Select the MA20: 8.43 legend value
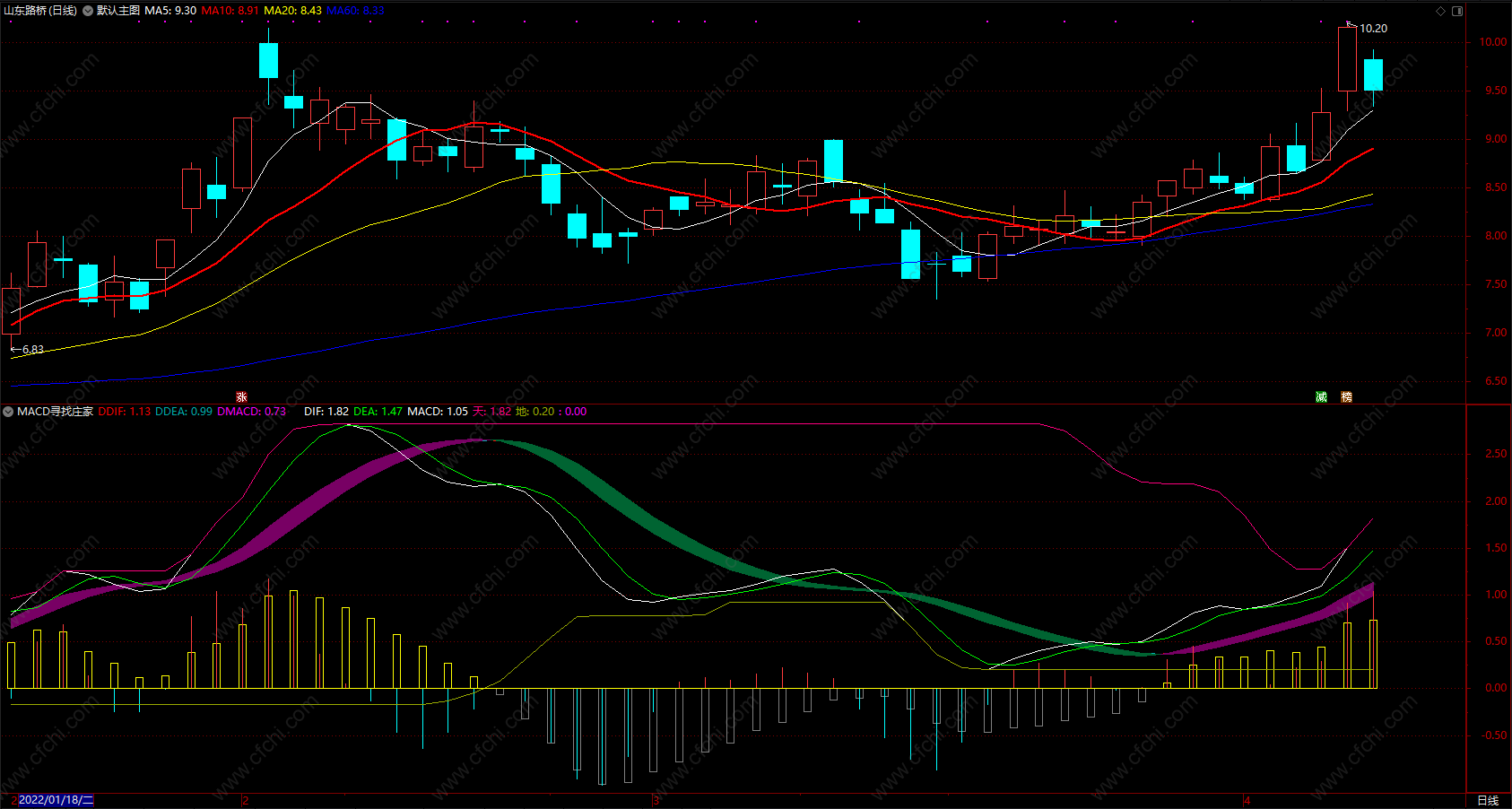The image size is (1512, 809). 293,11
